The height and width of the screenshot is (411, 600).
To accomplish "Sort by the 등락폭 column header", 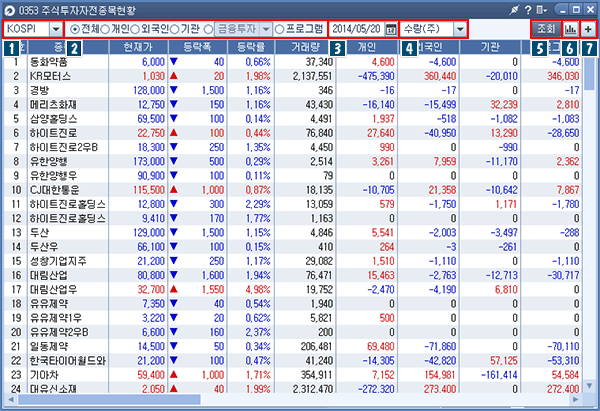I will tap(197, 47).
